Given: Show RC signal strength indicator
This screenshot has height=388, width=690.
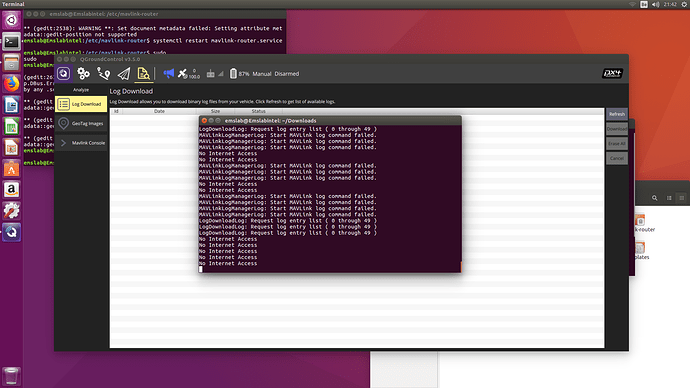Looking at the screenshot, I should (215, 73).
